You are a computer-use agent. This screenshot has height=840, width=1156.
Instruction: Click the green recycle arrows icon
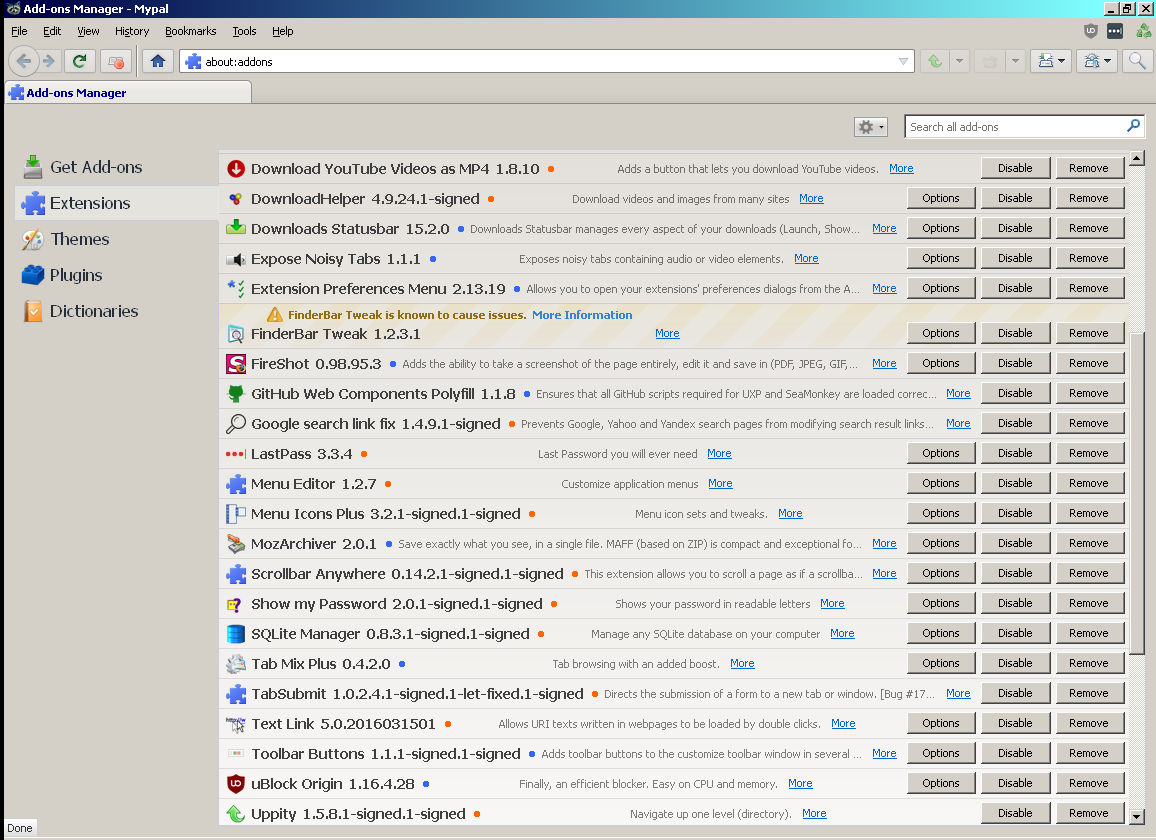1143,31
